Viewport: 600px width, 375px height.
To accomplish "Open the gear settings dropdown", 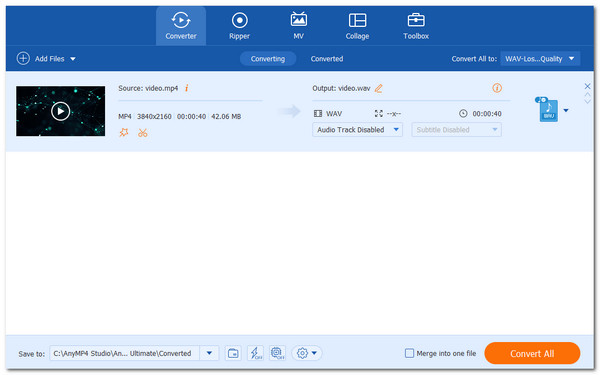I will click(307, 353).
